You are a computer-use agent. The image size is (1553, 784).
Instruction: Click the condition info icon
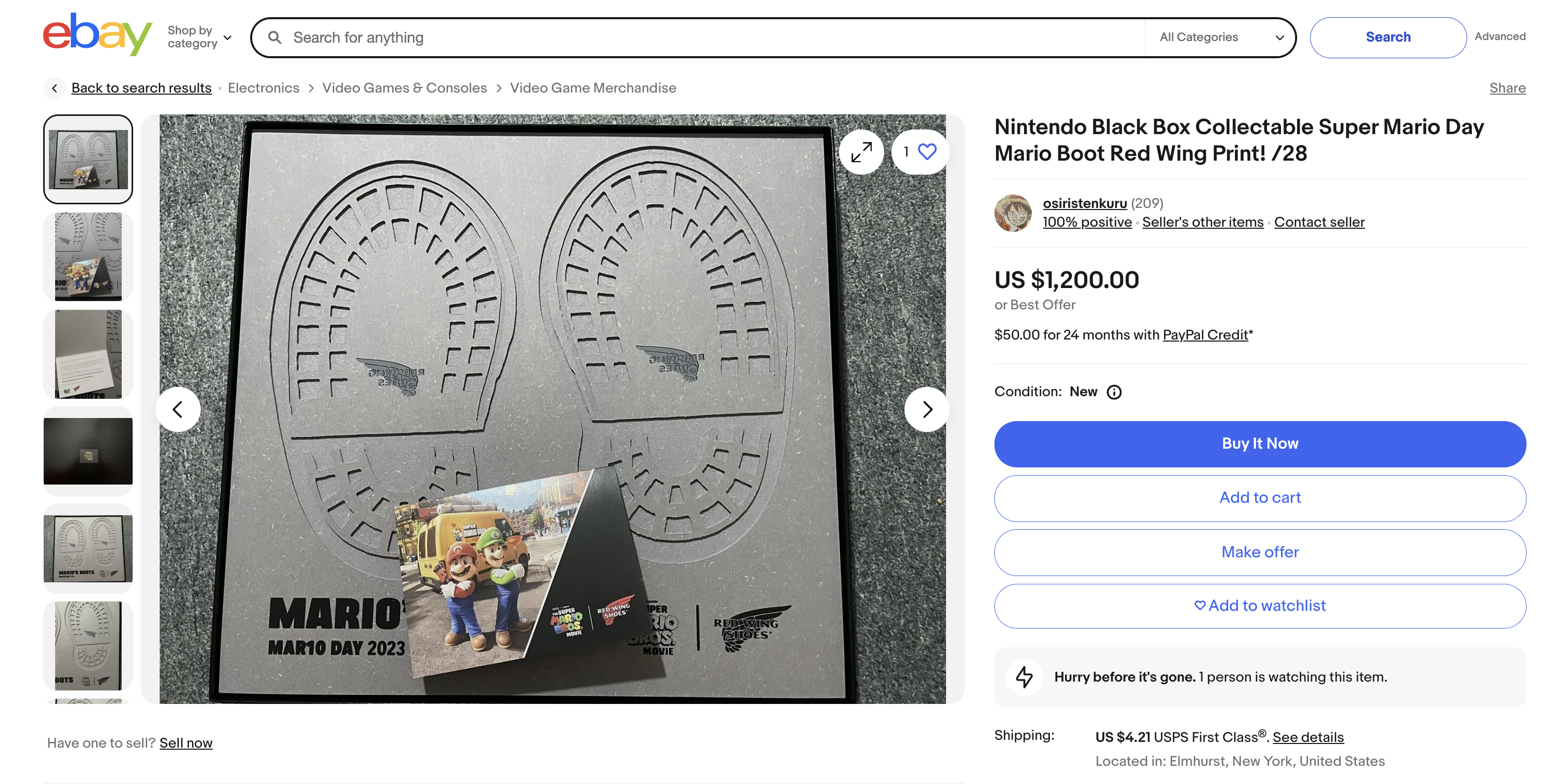1114,393
